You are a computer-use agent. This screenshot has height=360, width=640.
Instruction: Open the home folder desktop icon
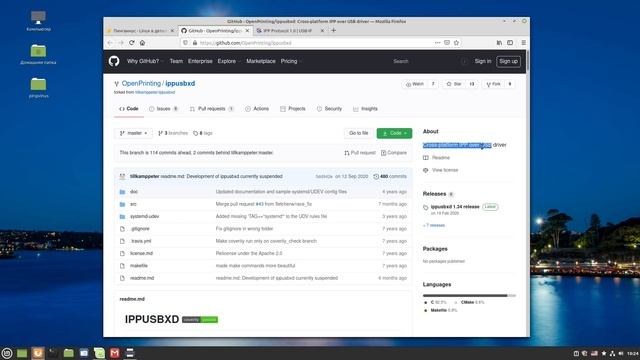(38, 54)
